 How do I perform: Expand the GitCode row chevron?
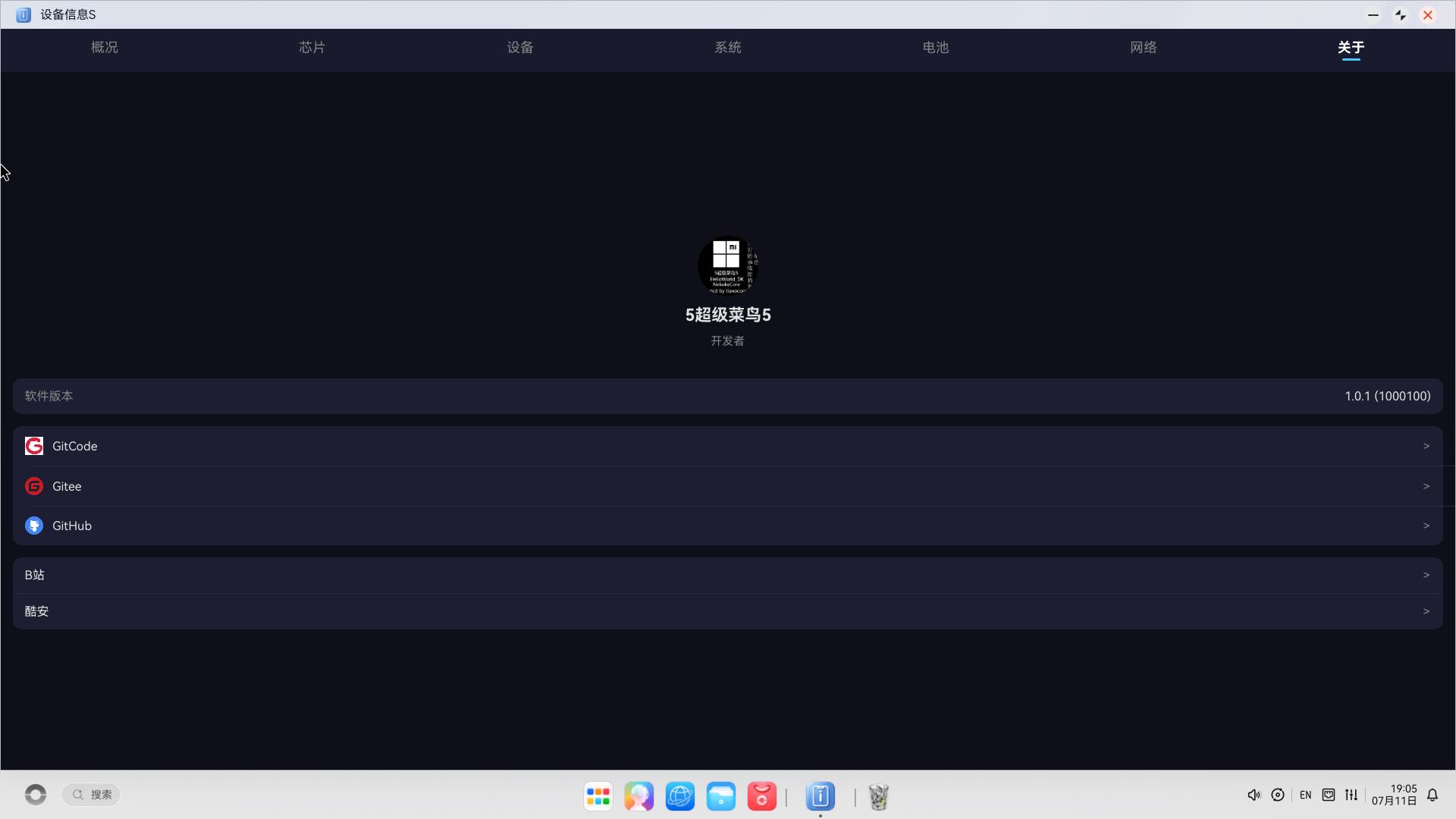1426,446
